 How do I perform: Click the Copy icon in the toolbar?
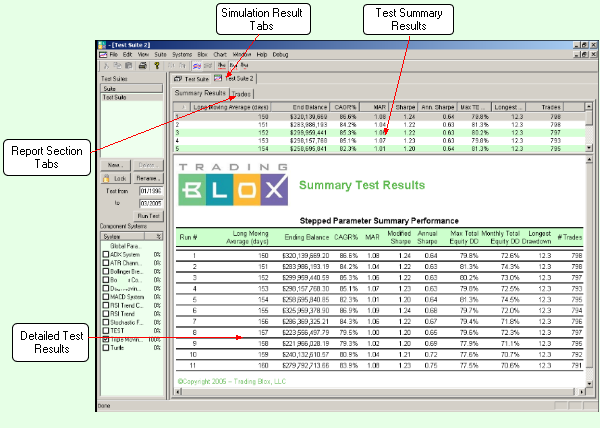point(117,66)
